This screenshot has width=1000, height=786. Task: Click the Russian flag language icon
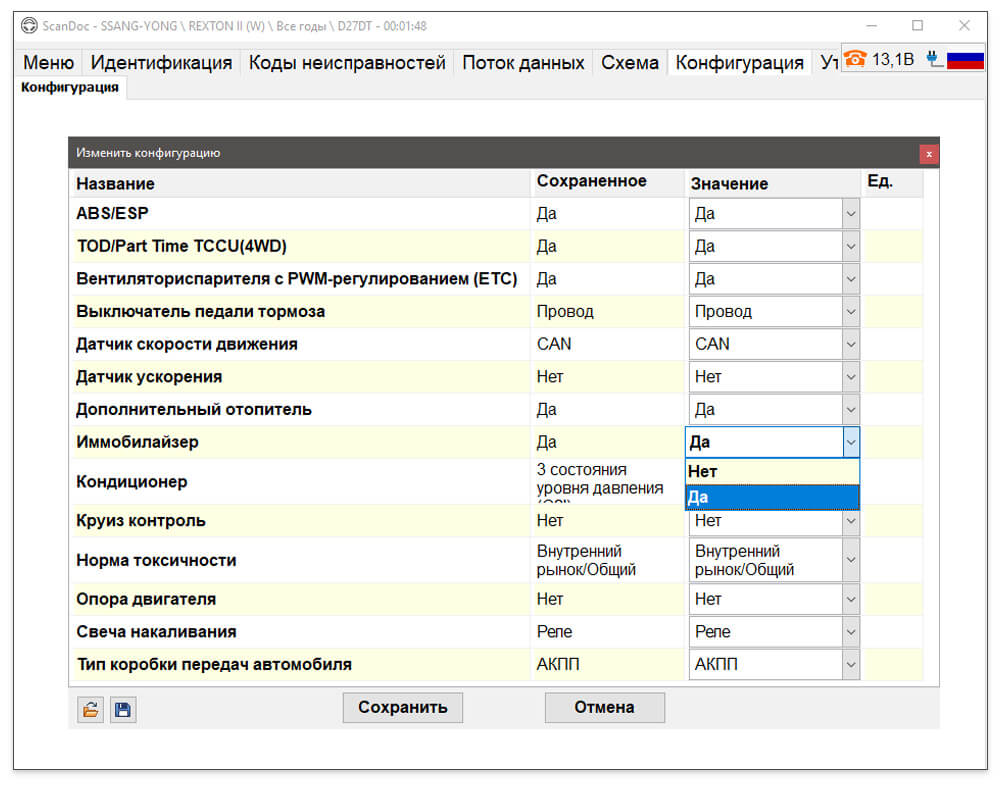(x=965, y=60)
